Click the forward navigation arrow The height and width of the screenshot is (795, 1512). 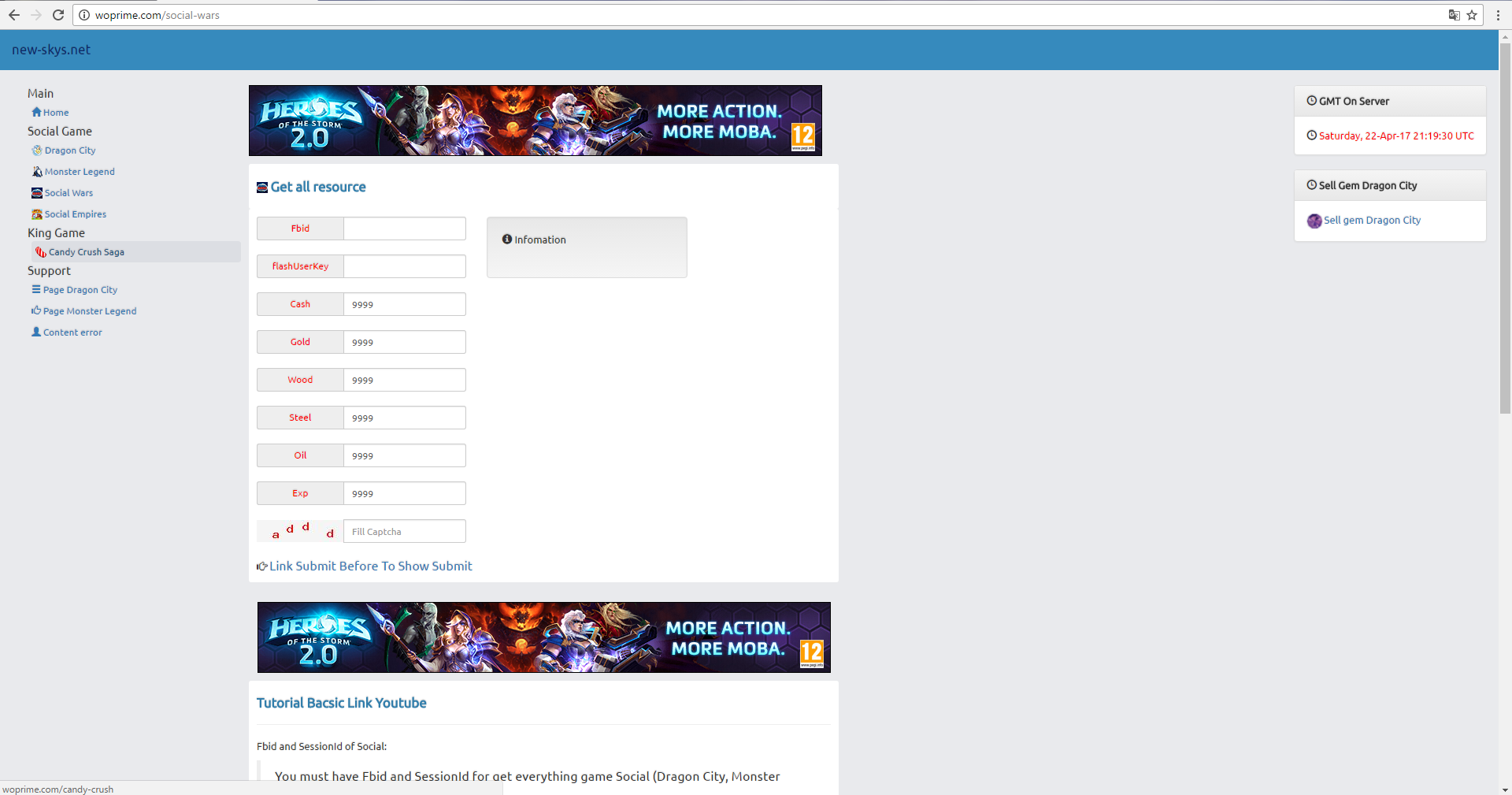click(x=36, y=15)
